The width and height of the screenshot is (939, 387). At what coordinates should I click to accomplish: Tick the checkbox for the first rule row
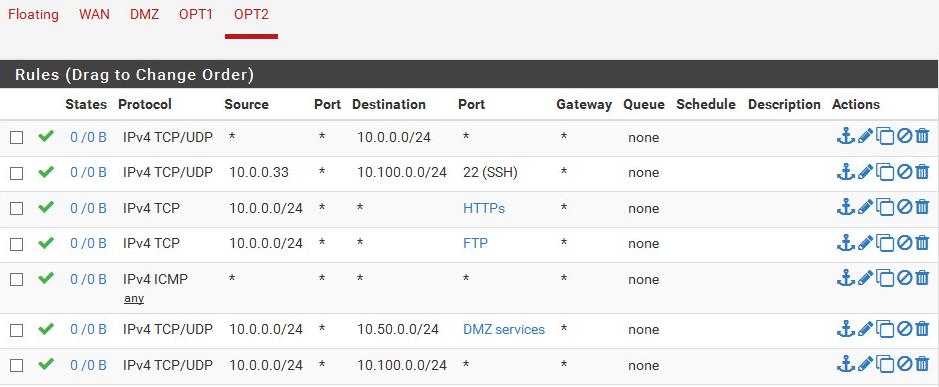coord(17,138)
